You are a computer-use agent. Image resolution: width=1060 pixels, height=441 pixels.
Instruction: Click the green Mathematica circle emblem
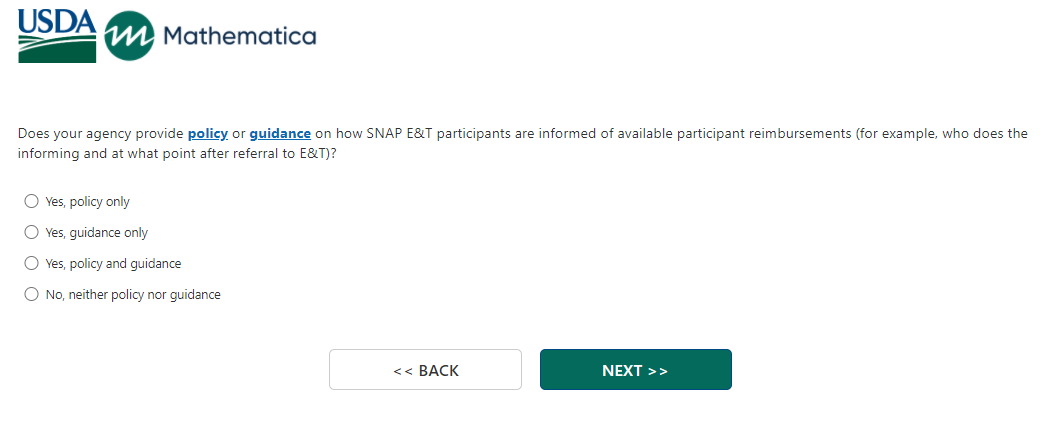129,37
